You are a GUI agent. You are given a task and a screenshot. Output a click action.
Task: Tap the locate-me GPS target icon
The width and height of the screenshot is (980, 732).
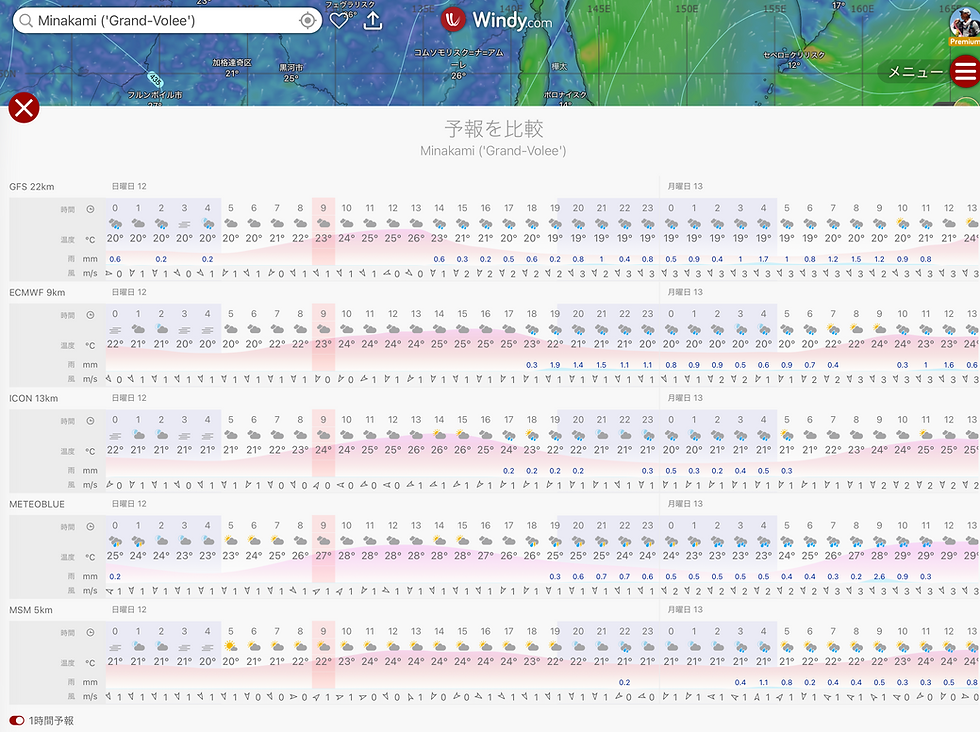click(307, 21)
